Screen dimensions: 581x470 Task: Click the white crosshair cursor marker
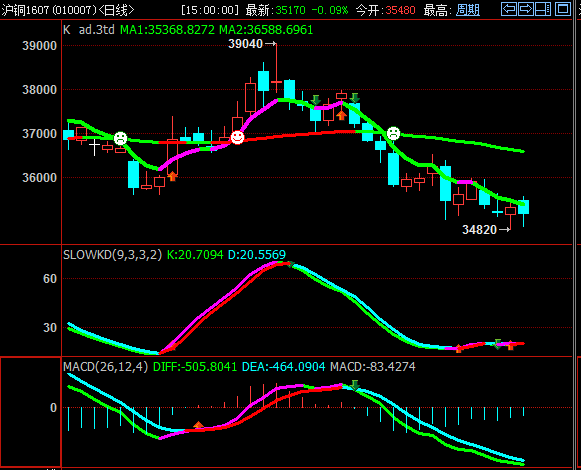[94, 146]
